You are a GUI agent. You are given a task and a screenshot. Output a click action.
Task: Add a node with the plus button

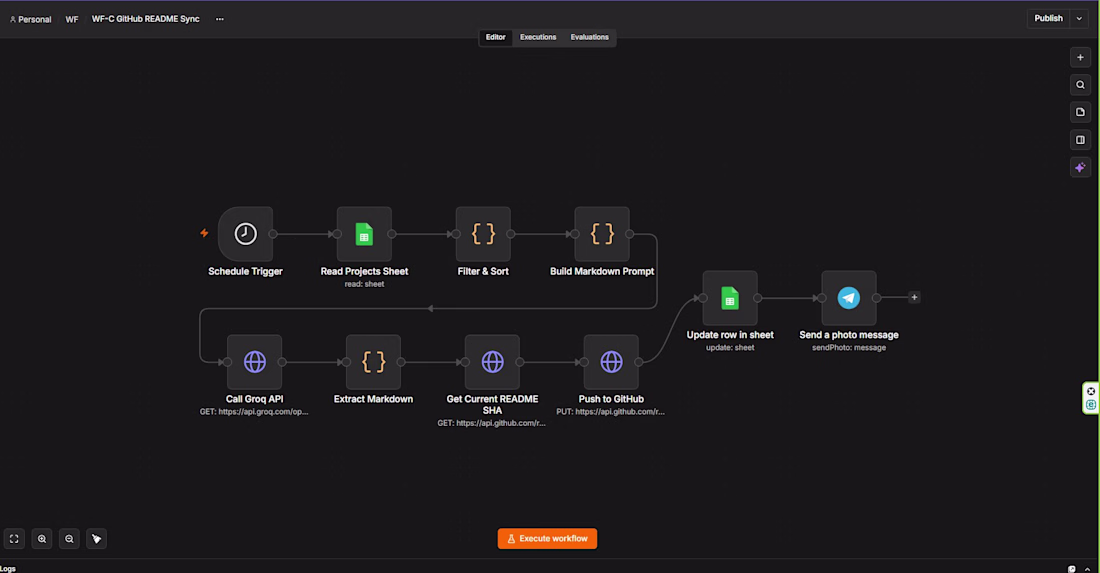[x=1080, y=58]
